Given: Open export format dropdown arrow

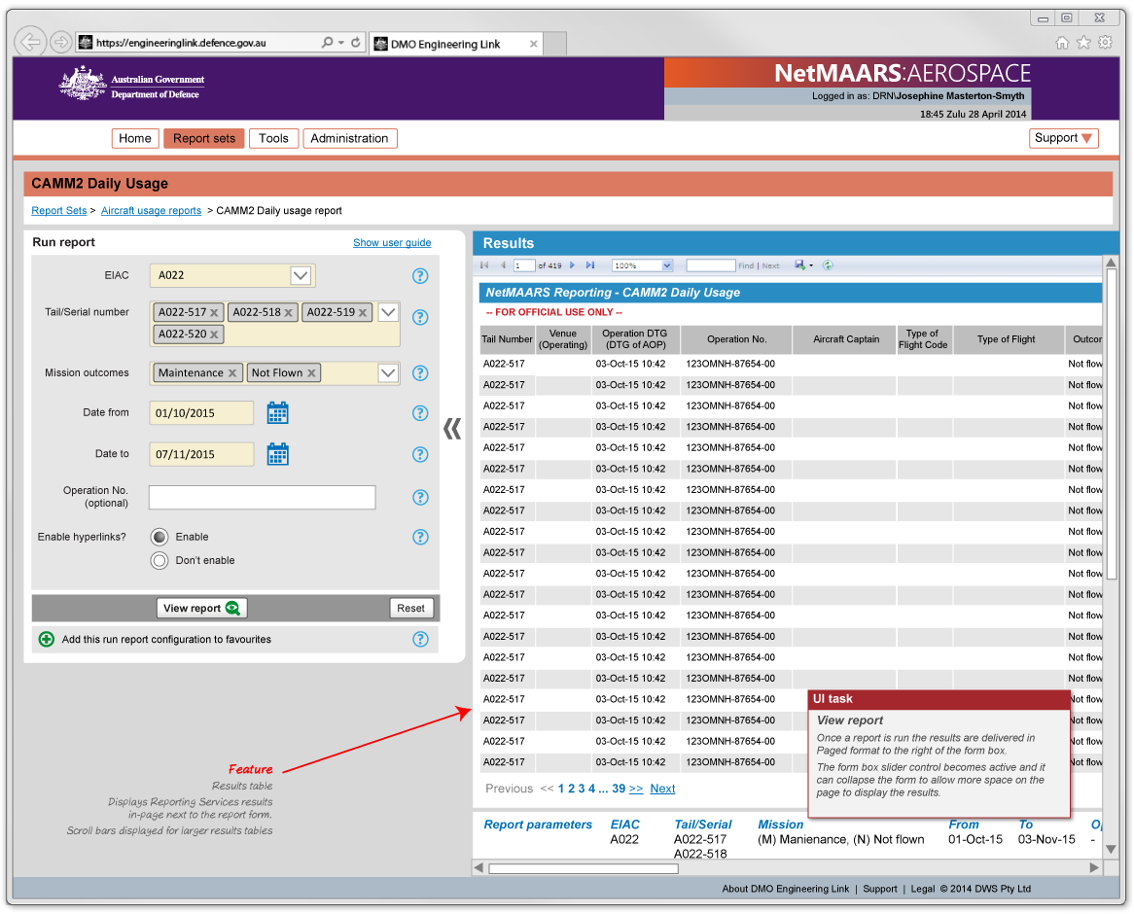Looking at the screenshot, I should [811, 265].
